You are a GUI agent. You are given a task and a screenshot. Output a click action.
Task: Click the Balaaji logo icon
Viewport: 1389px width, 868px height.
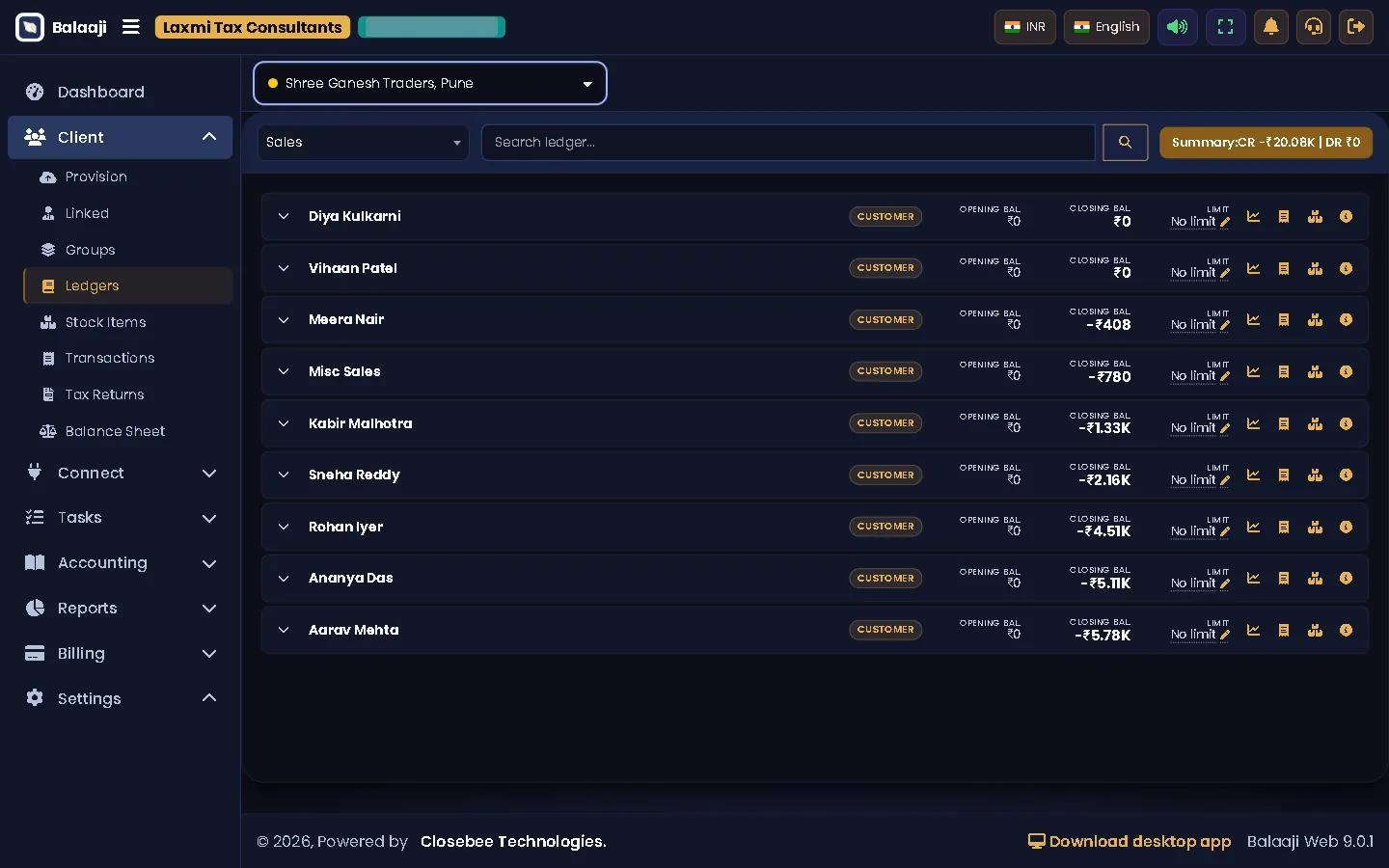(x=30, y=27)
